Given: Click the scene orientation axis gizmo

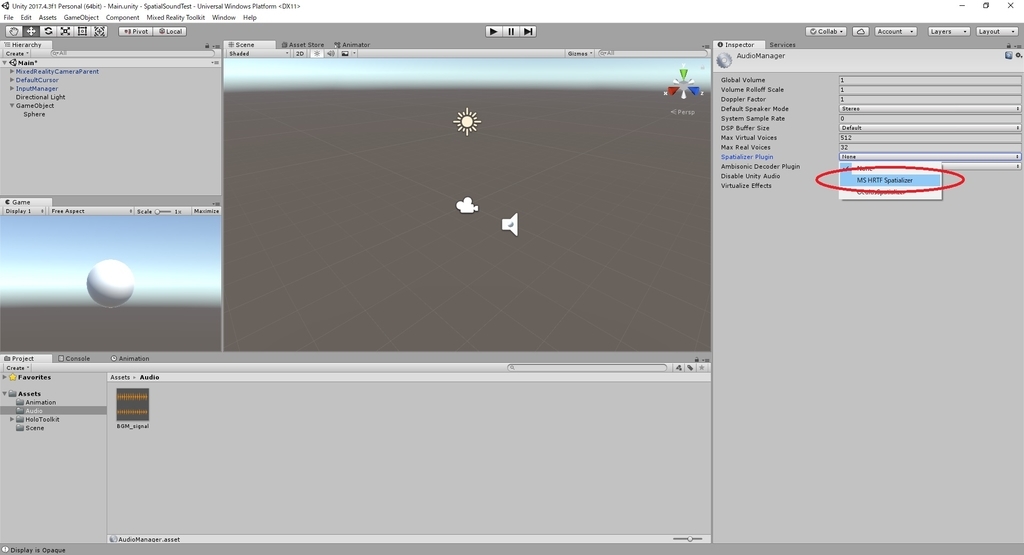Looking at the screenshot, I should tap(684, 85).
